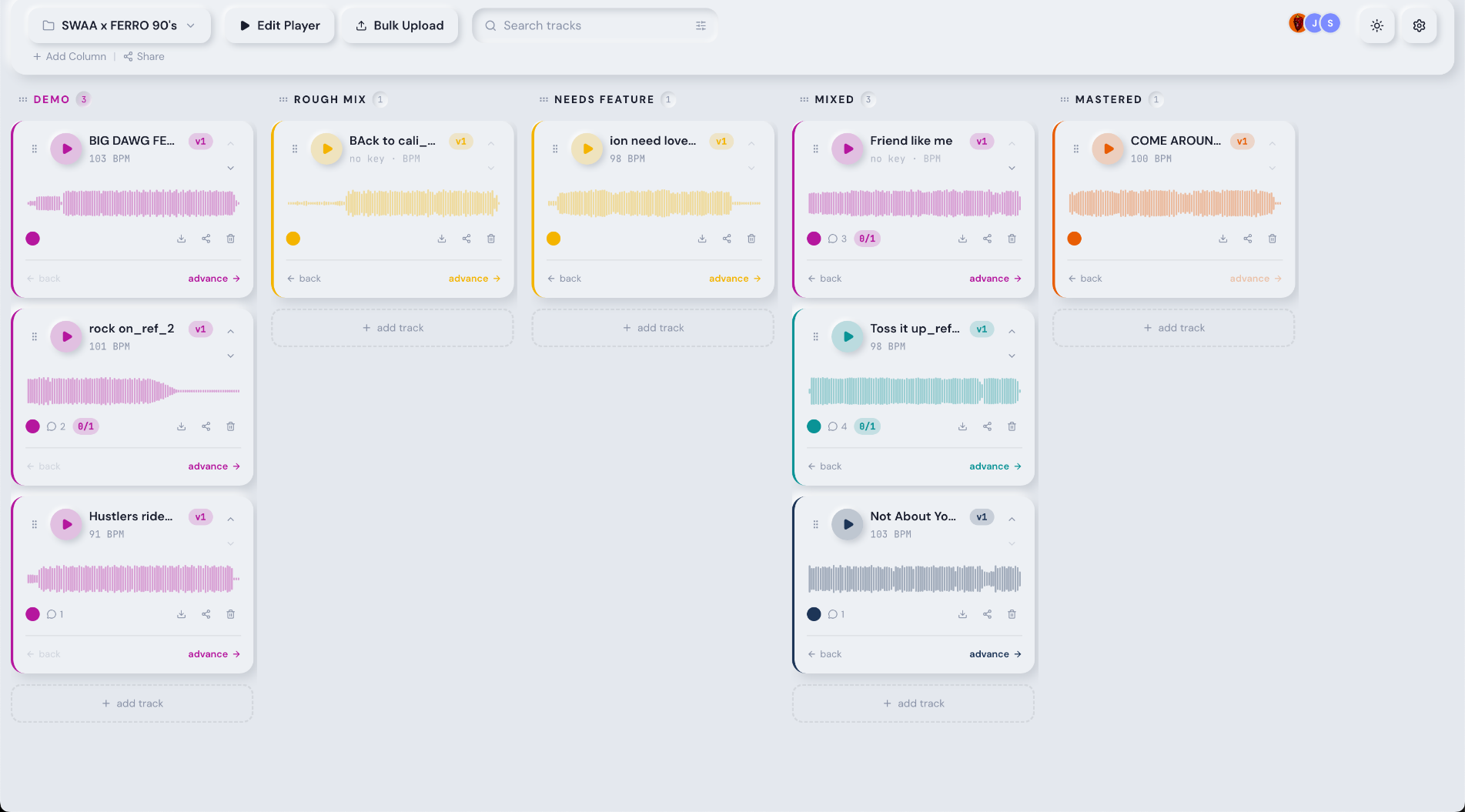Click teal color dot on Toss it up_ref...
The image size is (1465, 812).
(814, 426)
